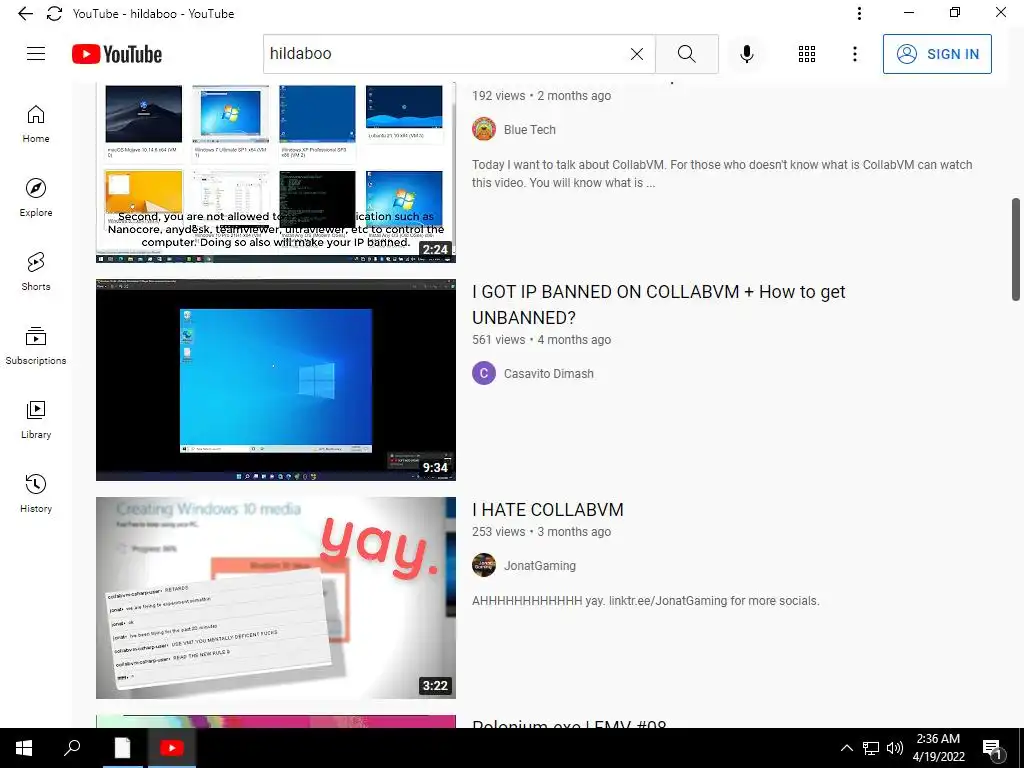This screenshot has width=1024, height=768.
Task: Open the network tray icon
Action: tap(871, 748)
